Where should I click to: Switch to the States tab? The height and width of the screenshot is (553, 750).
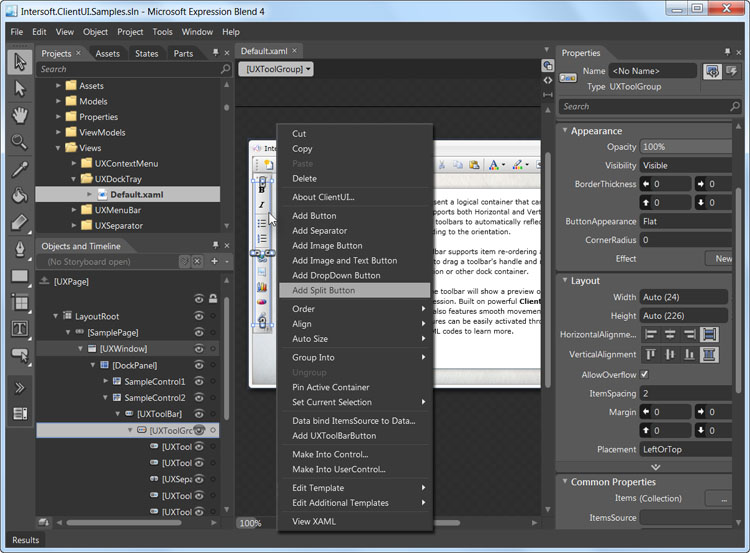click(146, 54)
